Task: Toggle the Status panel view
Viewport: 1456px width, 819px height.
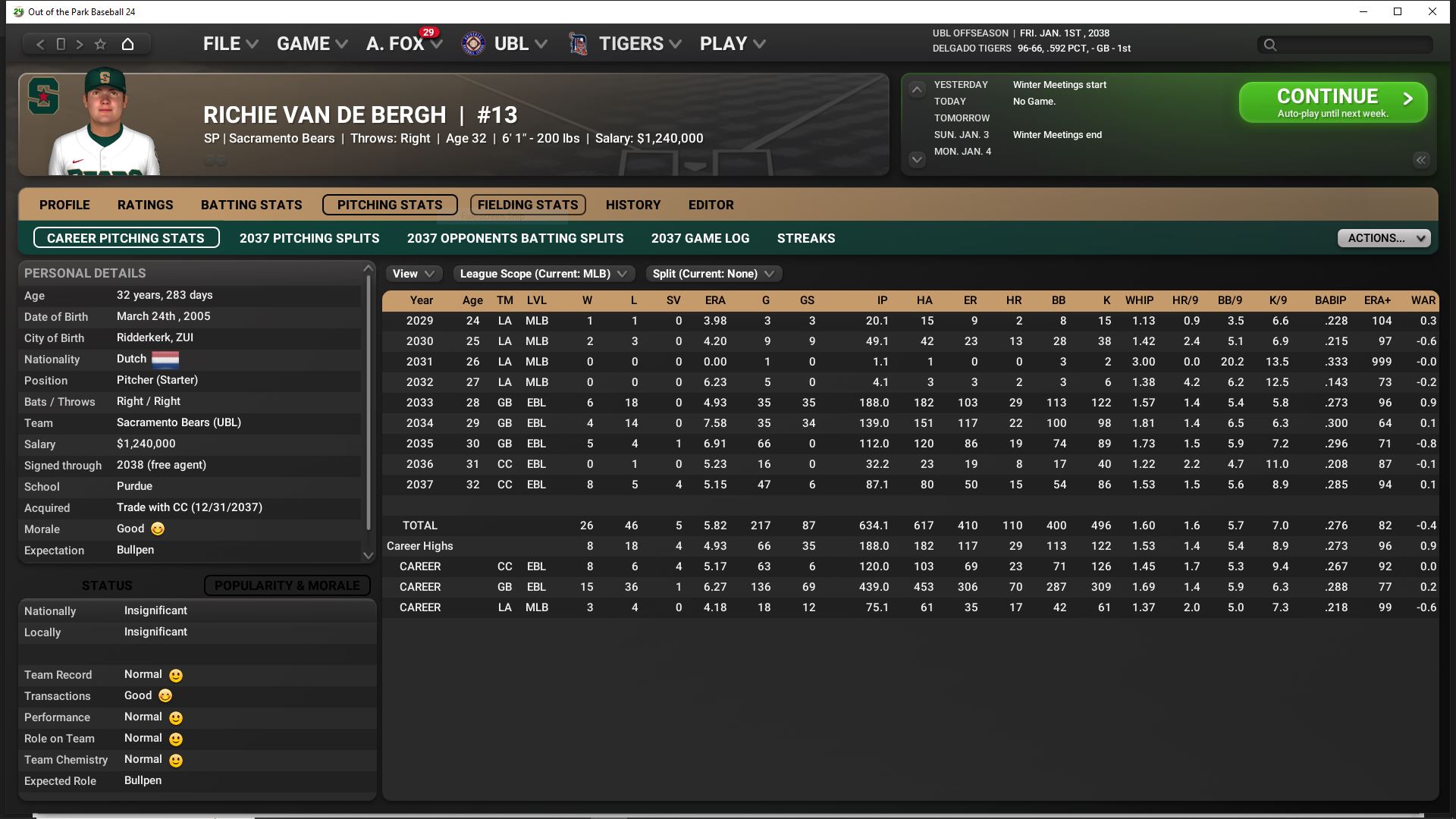Action: pos(107,585)
